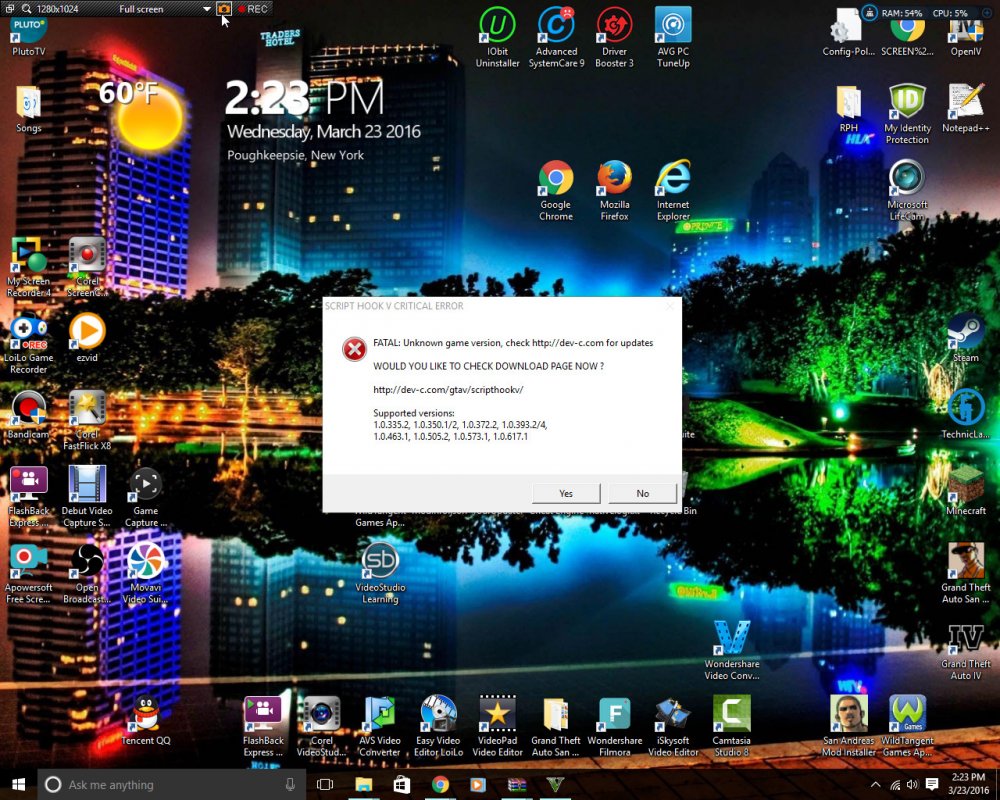The height and width of the screenshot is (800, 1000).
Task: Open Movavi Video Suite shortcut
Action: tap(145, 573)
